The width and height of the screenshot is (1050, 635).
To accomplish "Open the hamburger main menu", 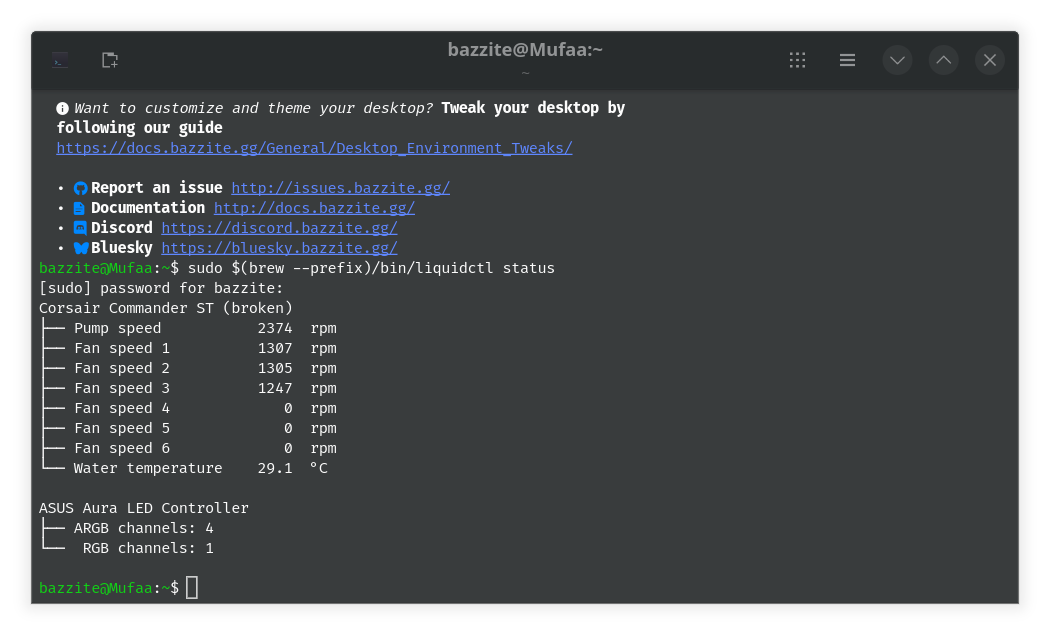I will (x=847, y=60).
